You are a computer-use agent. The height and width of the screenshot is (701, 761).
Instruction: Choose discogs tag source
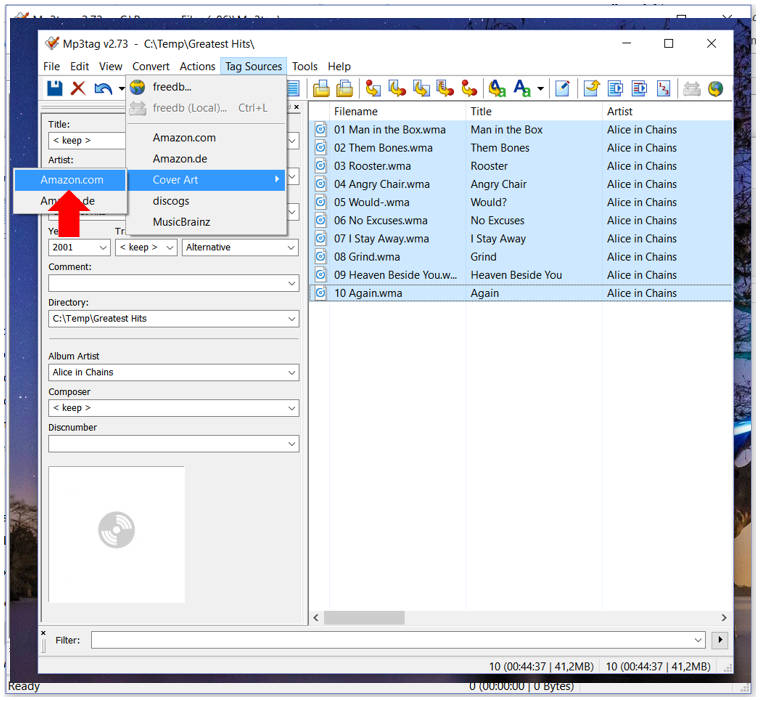click(206, 201)
